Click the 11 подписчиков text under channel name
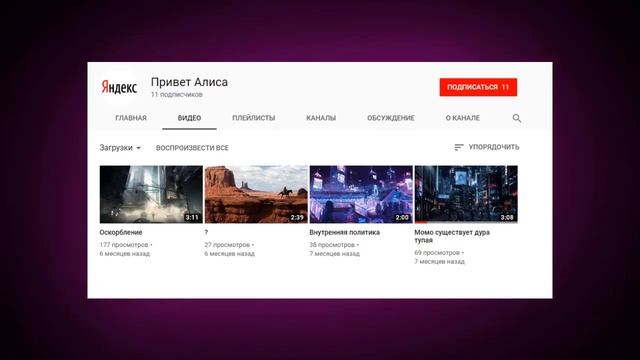This screenshot has width=640, height=360. [x=177, y=94]
